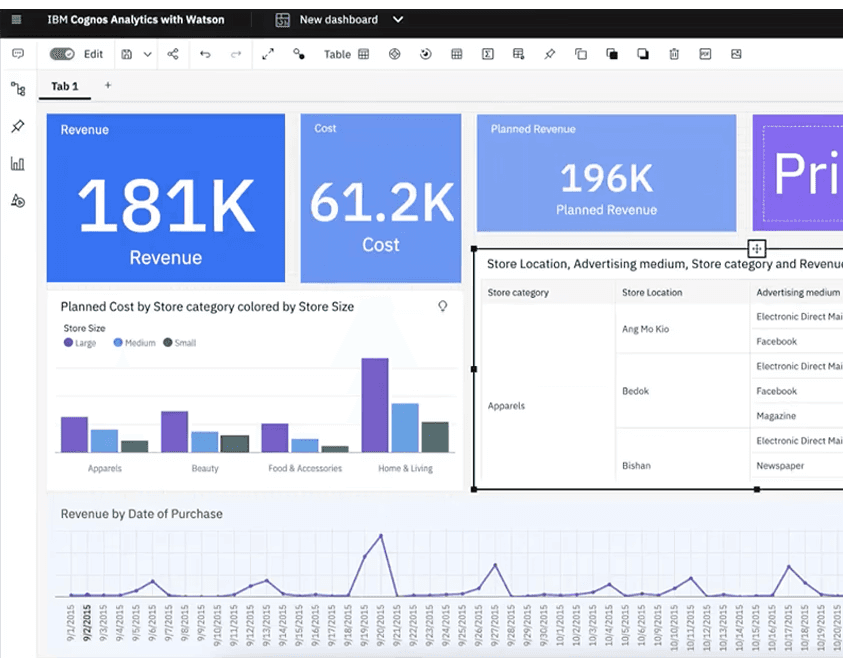This screenshot has height=659, width=843.
Task: Open the insights lightbulb on bar chart
Action: 442,306
